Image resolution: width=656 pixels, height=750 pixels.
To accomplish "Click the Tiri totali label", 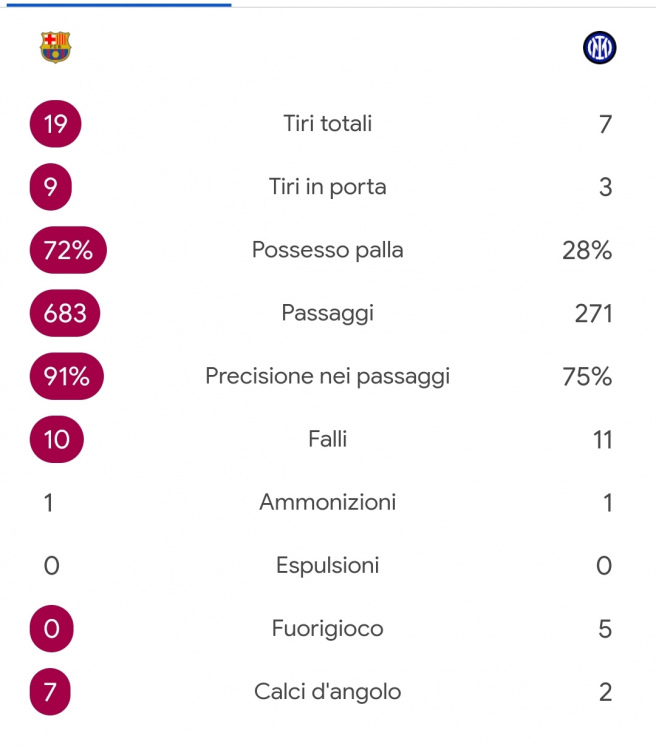I will [x=328, y=123].
